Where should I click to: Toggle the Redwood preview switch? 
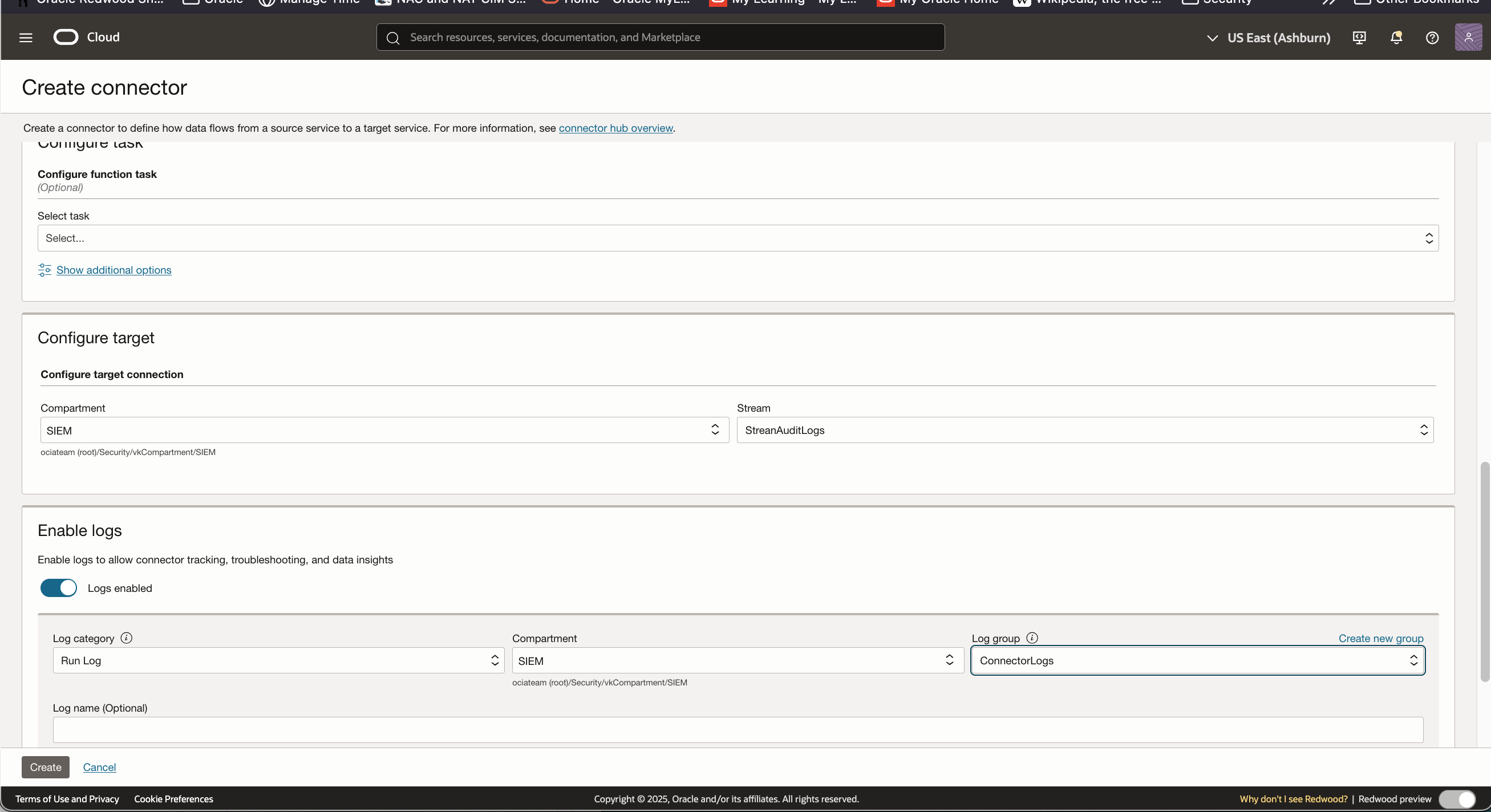click(1457, 799)
